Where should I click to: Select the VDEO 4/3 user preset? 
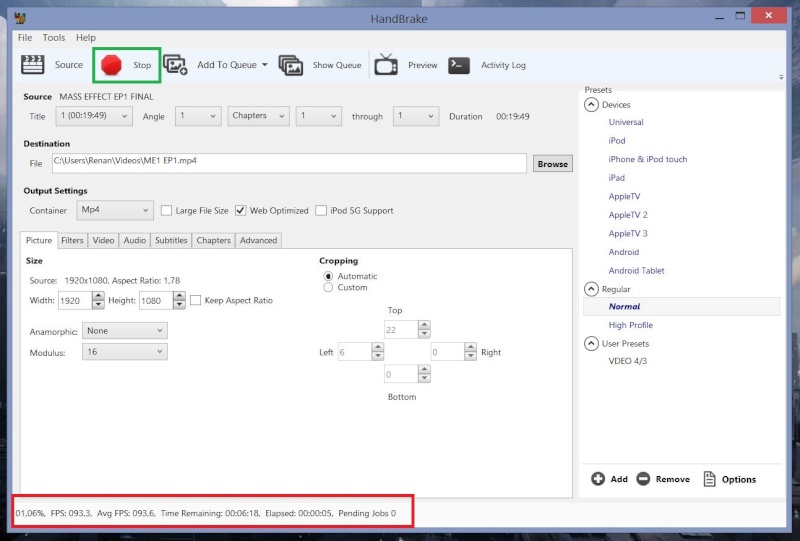[628, 361]
